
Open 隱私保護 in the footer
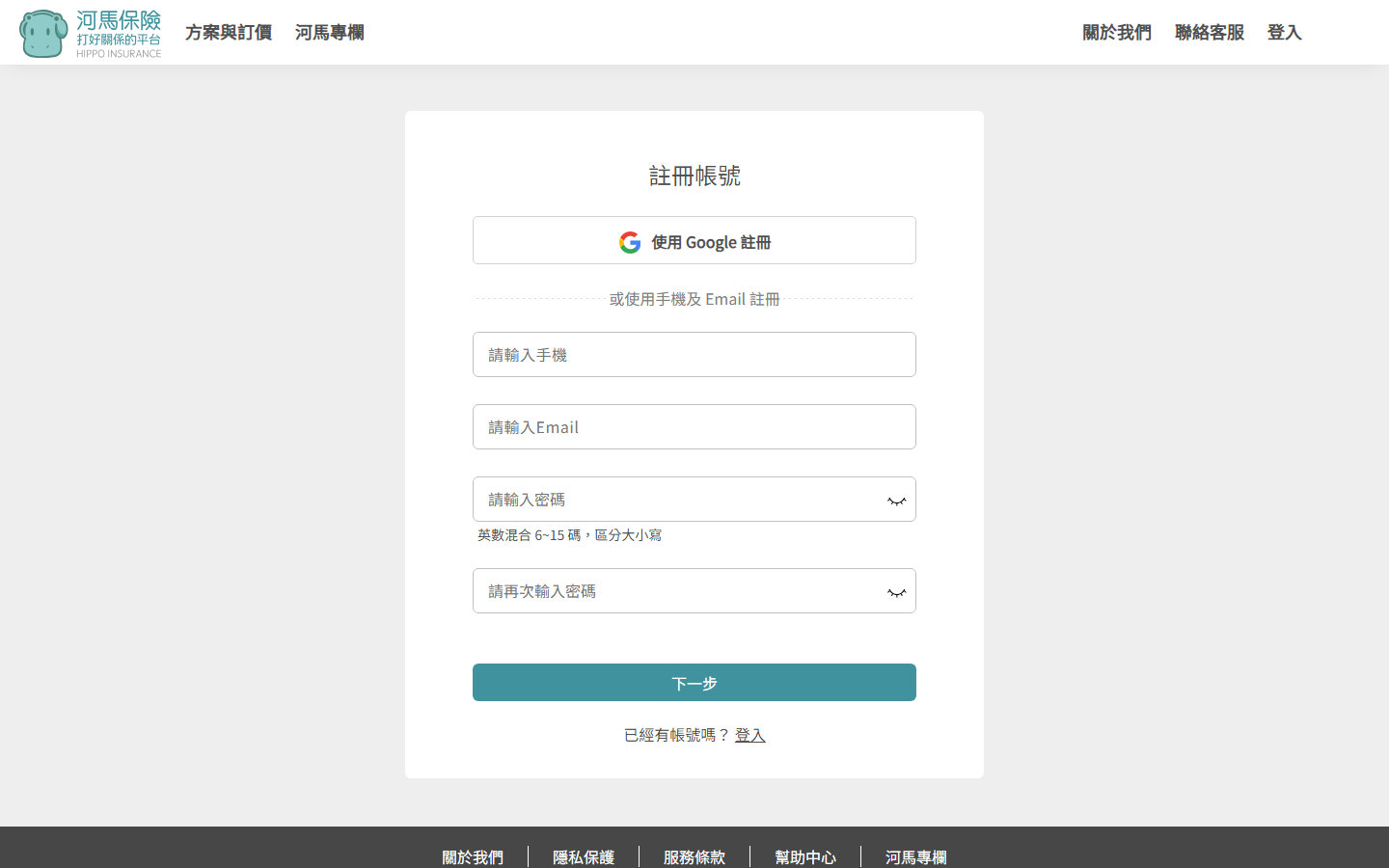click(x=584, y=856)
